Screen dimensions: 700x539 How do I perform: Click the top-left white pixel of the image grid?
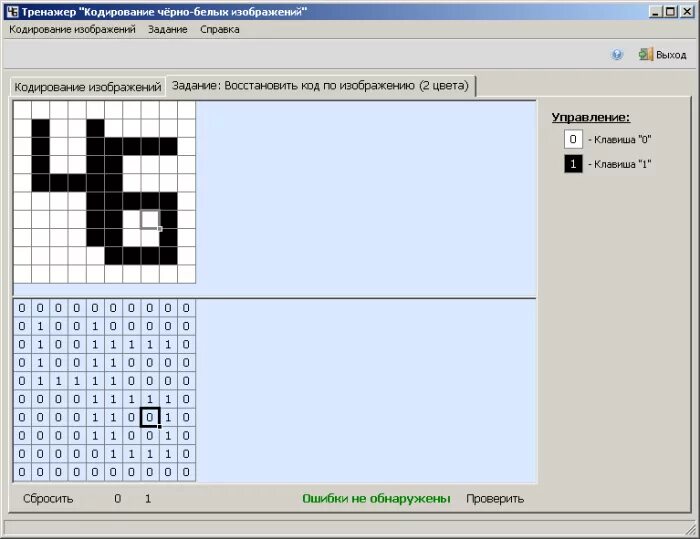[22, 110]
